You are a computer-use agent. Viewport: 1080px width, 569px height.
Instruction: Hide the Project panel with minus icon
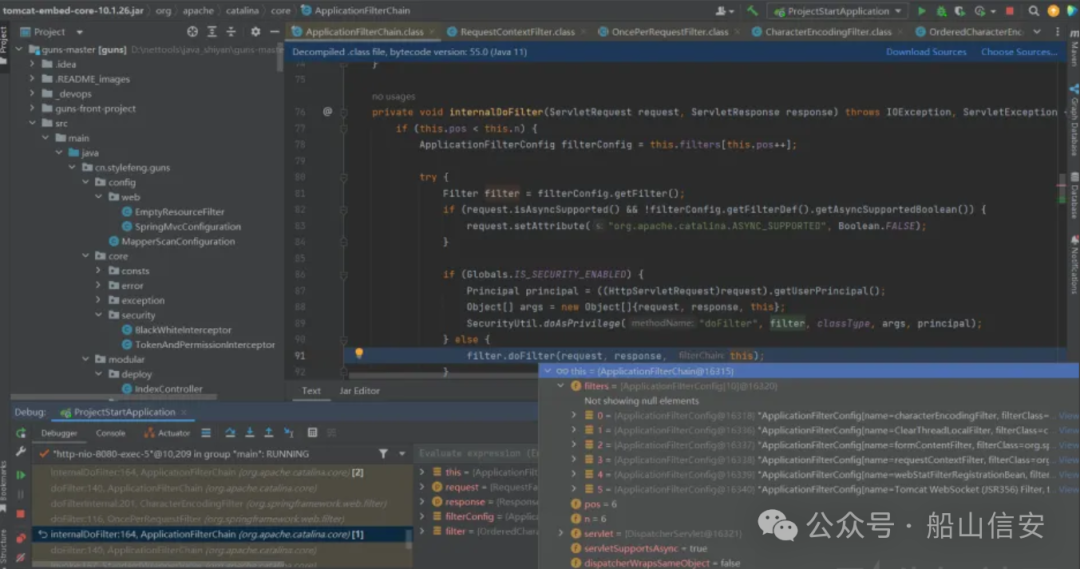274,32
